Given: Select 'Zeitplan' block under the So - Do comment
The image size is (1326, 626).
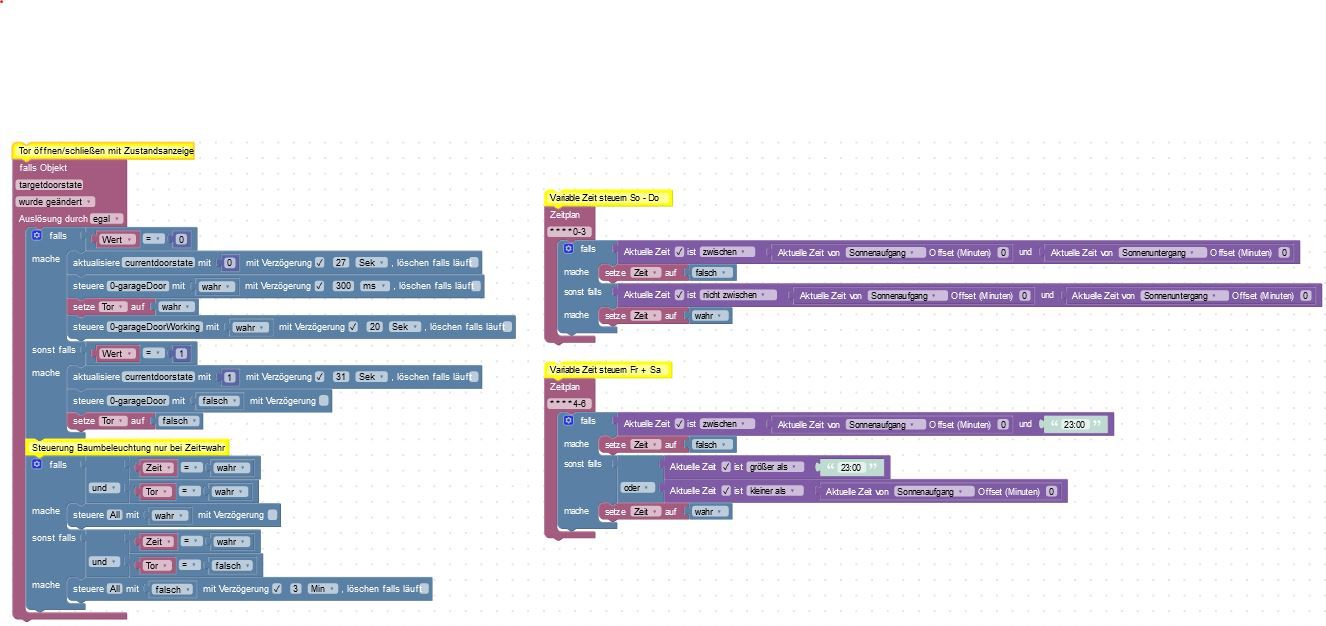Looking at the screenshot, I should [564, 215].
